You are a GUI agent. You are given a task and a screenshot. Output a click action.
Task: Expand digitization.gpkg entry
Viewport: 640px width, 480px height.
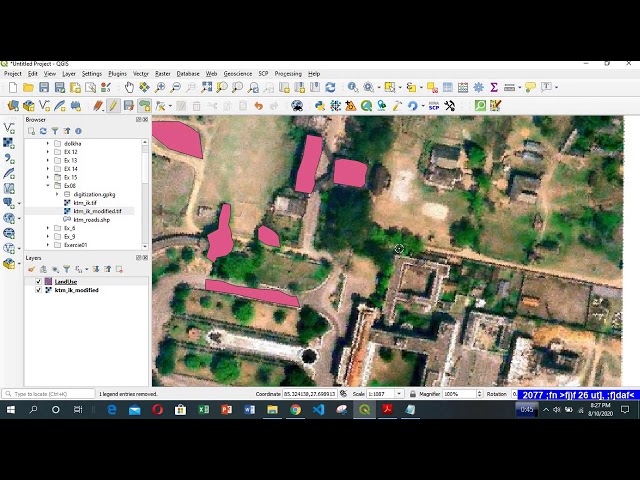(57, 194)
